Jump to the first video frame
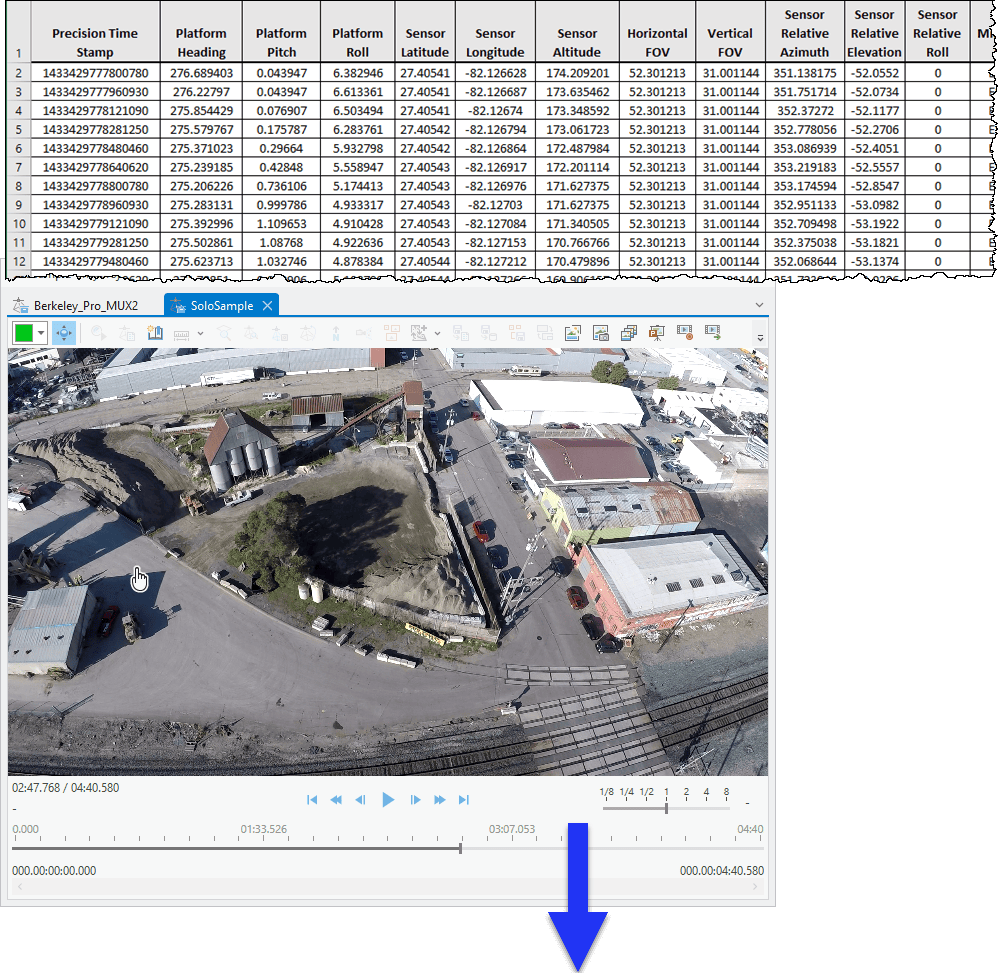Screen dimensions: 998x973 [x=312, y=799]
